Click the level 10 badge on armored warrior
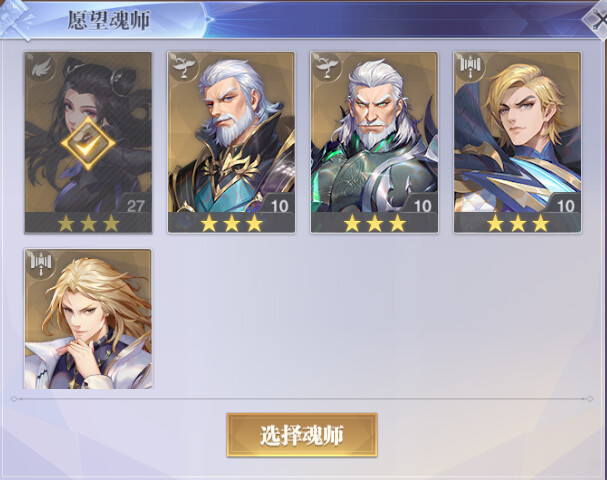The height and width of the screenshot is (480, 607). tap(422, 205)
